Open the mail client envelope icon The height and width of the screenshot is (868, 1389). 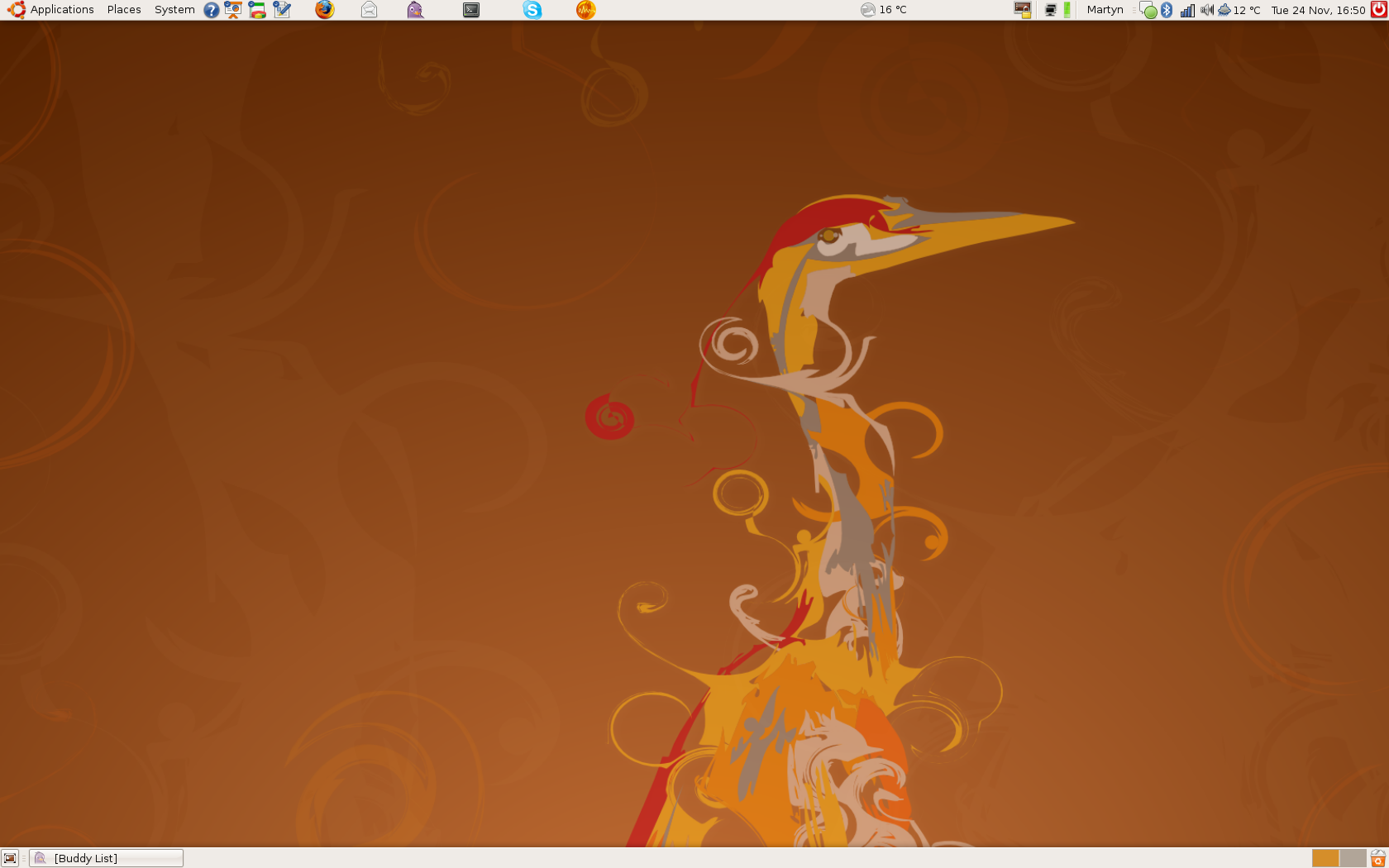[370, 10]
